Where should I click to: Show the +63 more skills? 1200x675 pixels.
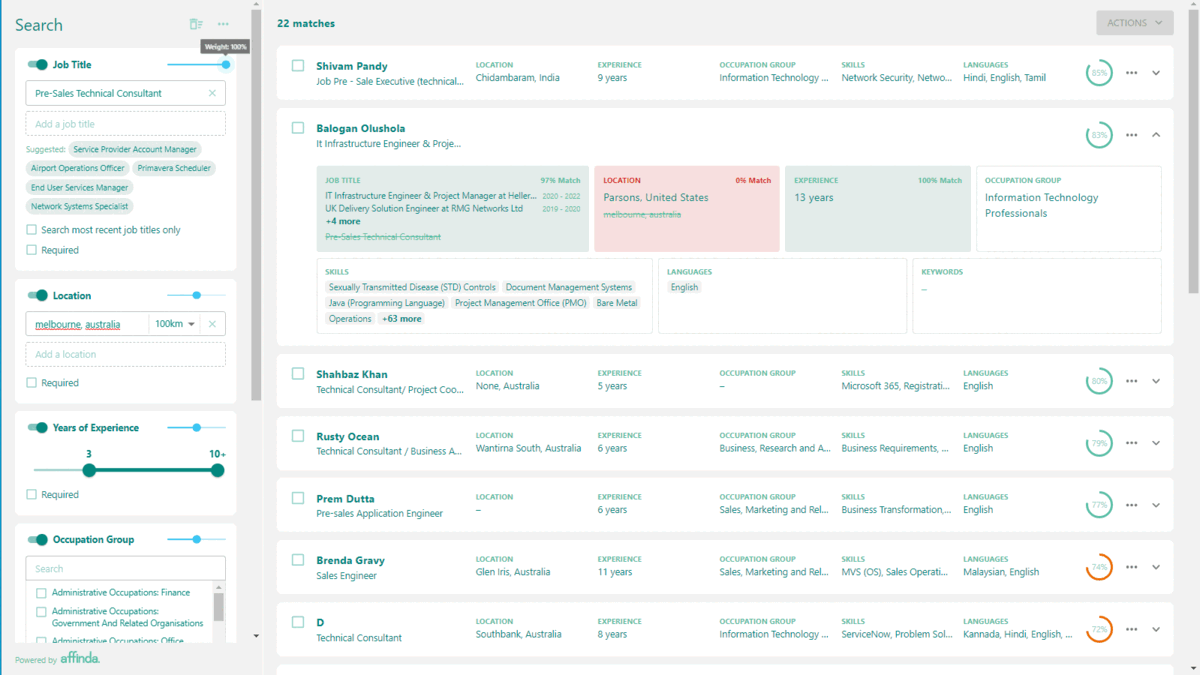coord(401,319)
